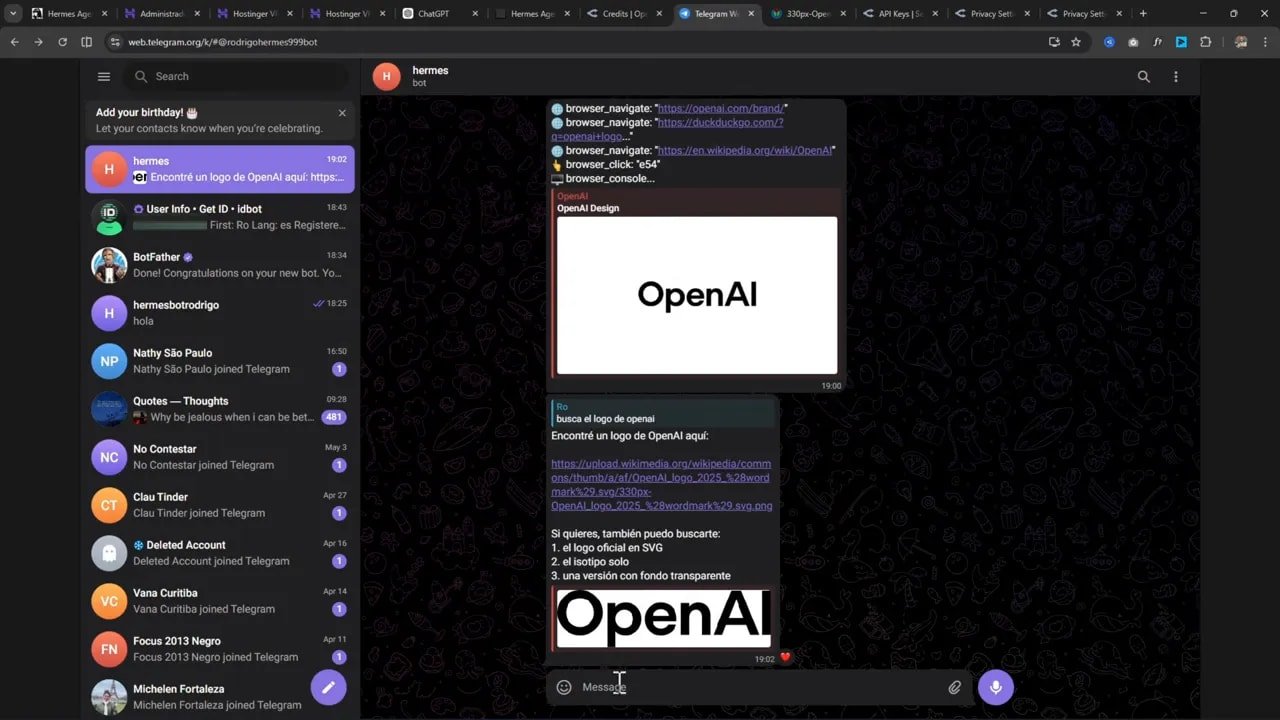Open the Michelen Fortaleza chat
Screen dimensions: 1280x720
point(220,696)
